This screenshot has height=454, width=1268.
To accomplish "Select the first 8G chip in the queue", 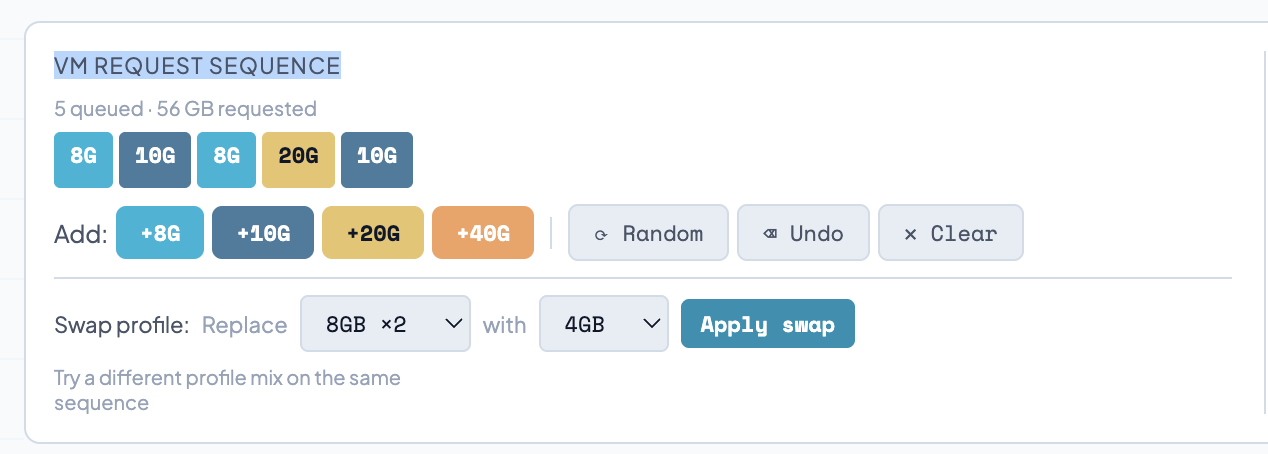I will click(83, 156).
